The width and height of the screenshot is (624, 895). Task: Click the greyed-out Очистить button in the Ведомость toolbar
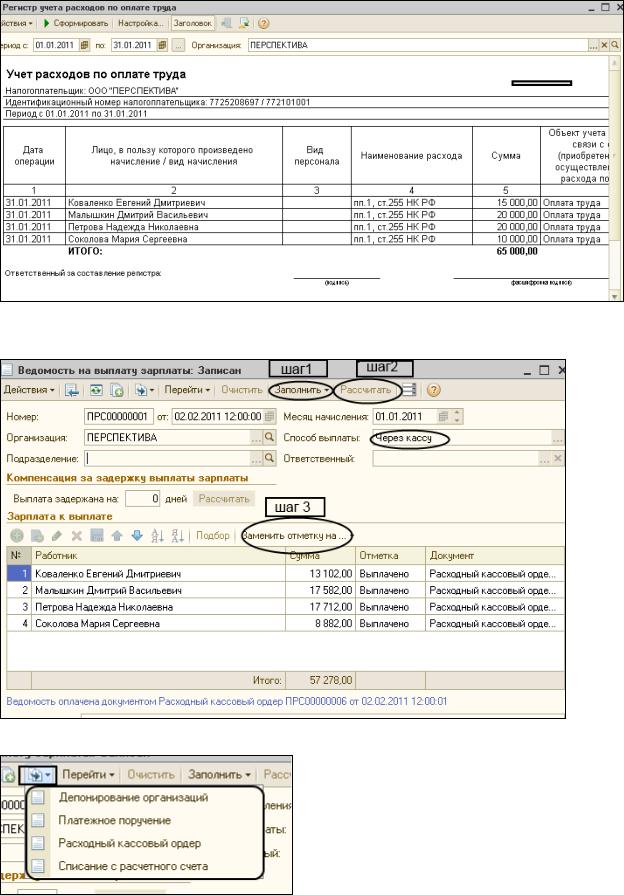pyautogui.click(x=242, y=390)
